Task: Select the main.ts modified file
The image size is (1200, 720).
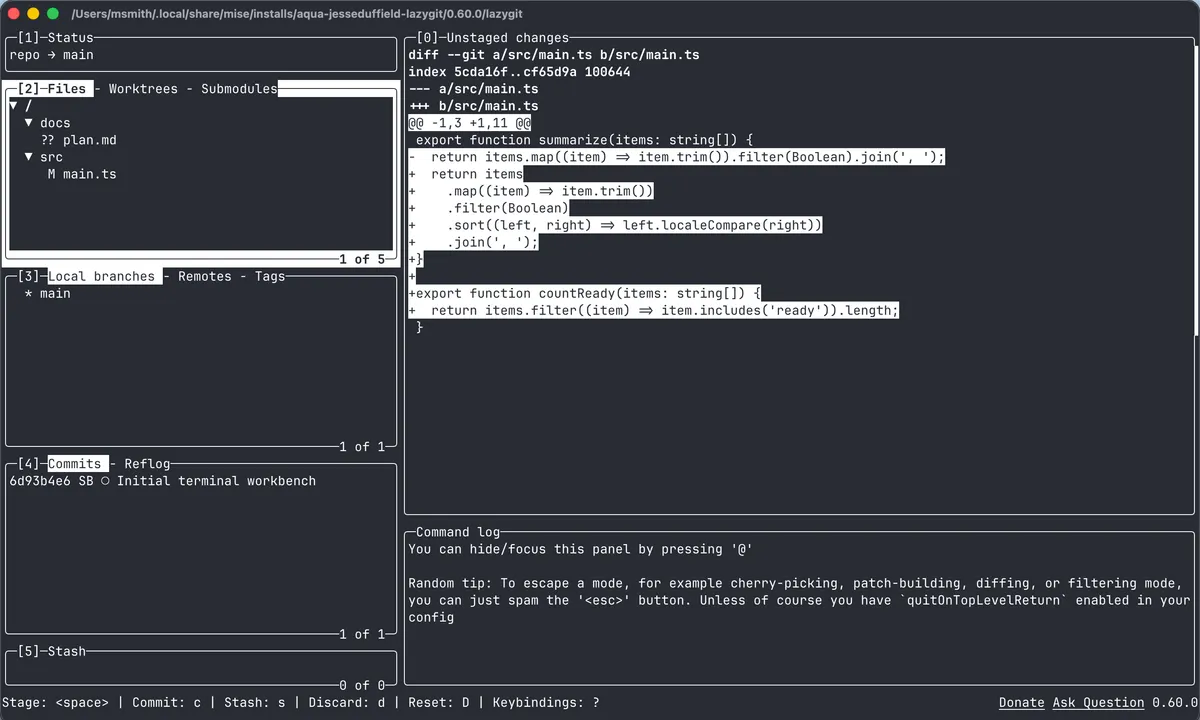Action: point(82,174)
